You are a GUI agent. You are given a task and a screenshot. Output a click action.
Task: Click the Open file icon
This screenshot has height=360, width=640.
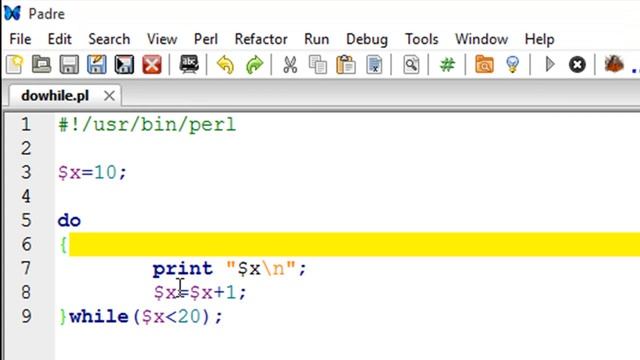point(42,64)
